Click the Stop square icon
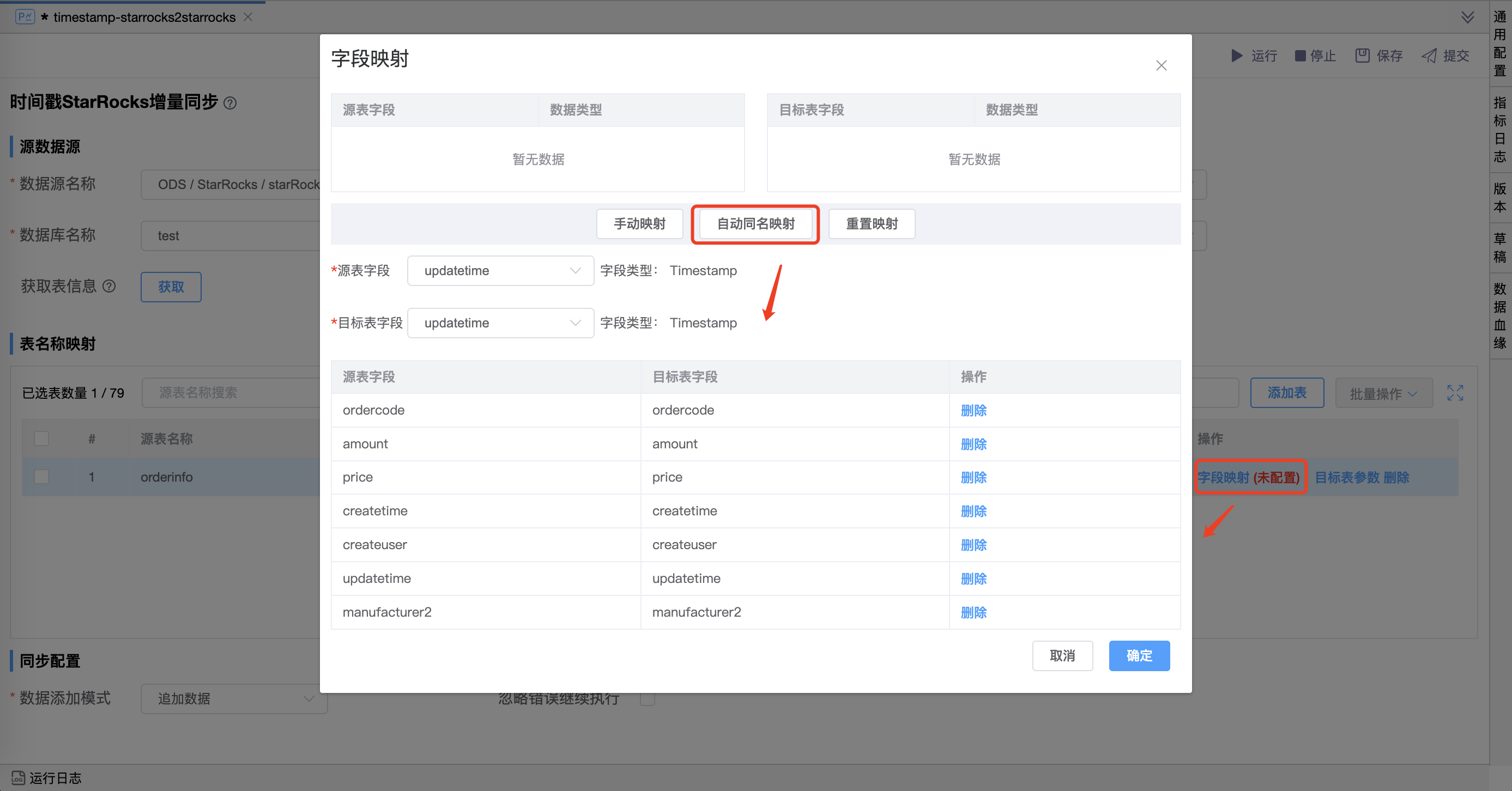Image resolution: width=1512 pixels, height=791 pixels. (1300, 56)
